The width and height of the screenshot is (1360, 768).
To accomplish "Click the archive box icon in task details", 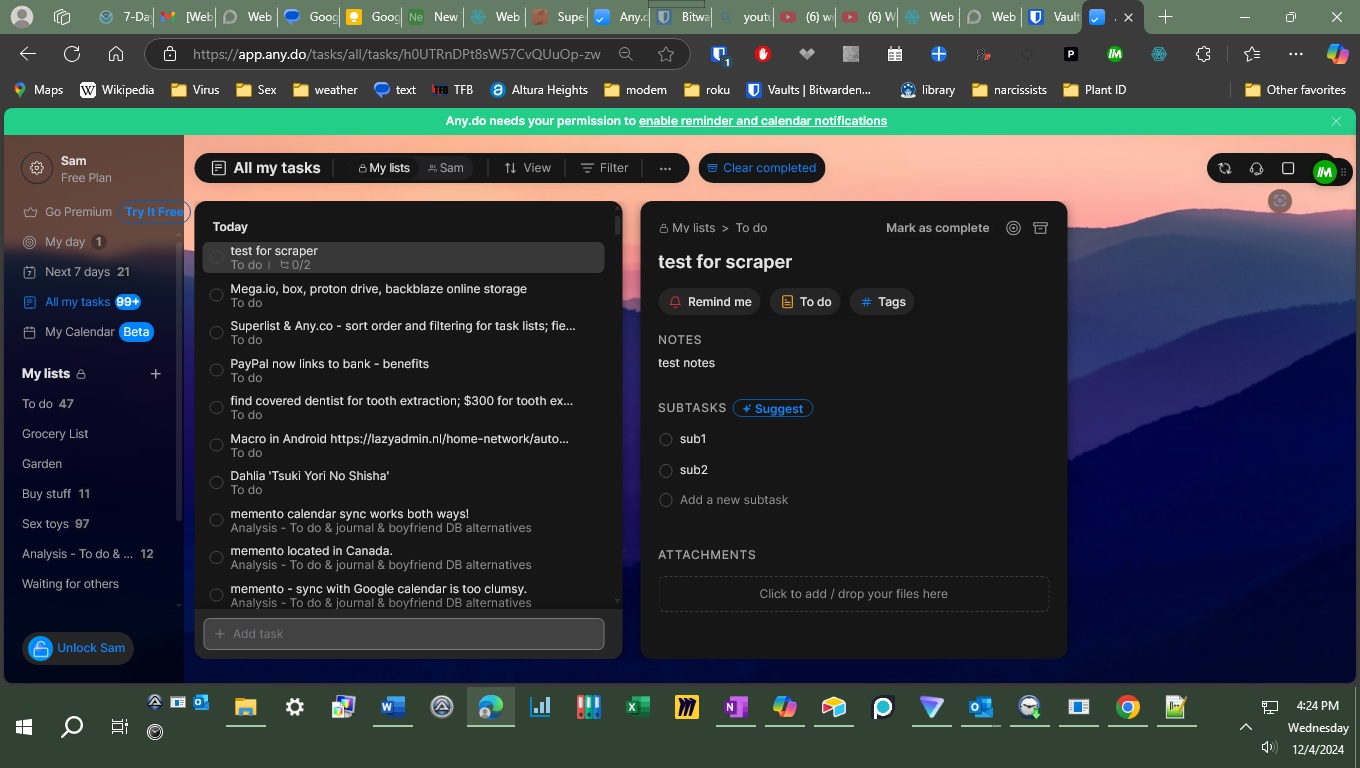I will 1040,228.
